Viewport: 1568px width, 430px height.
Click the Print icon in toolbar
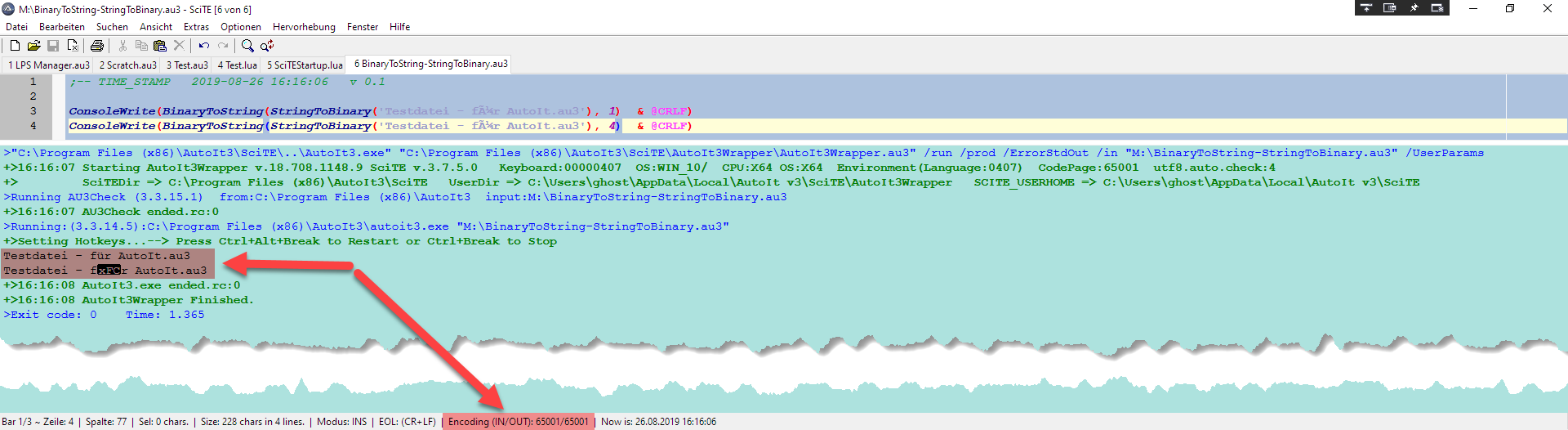[97, 46]
